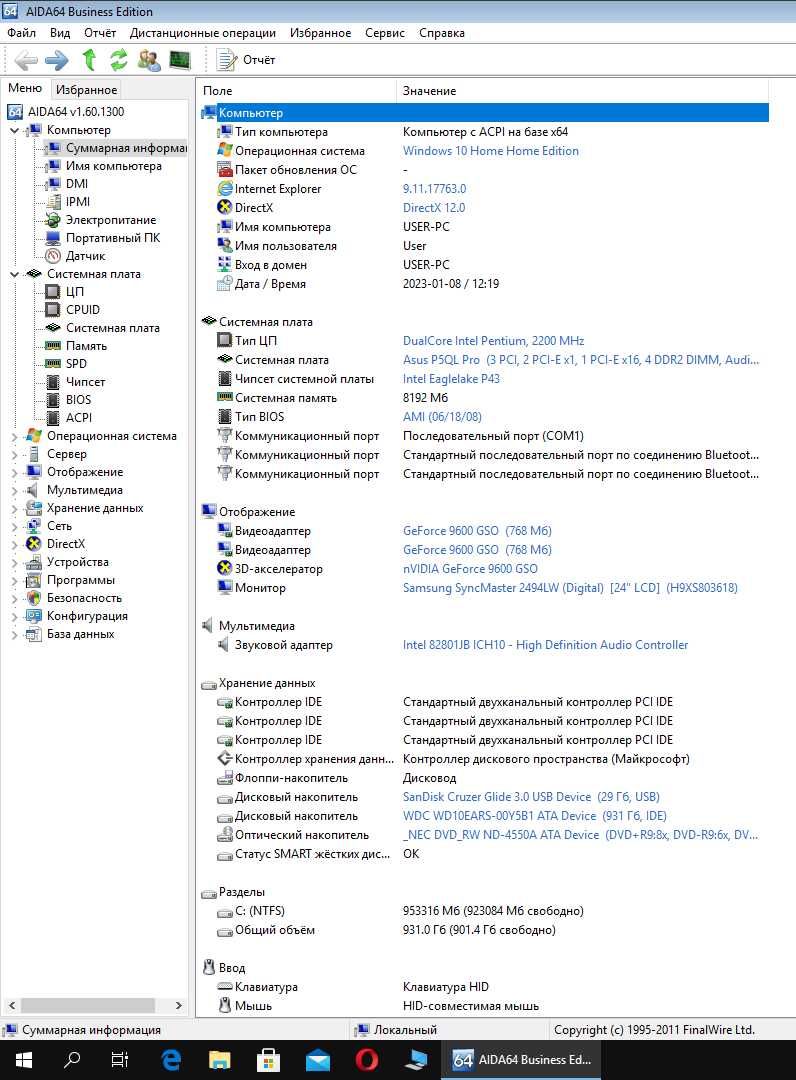Click the Программы icon in tree
796x1080 pixels.
[34, 580]
